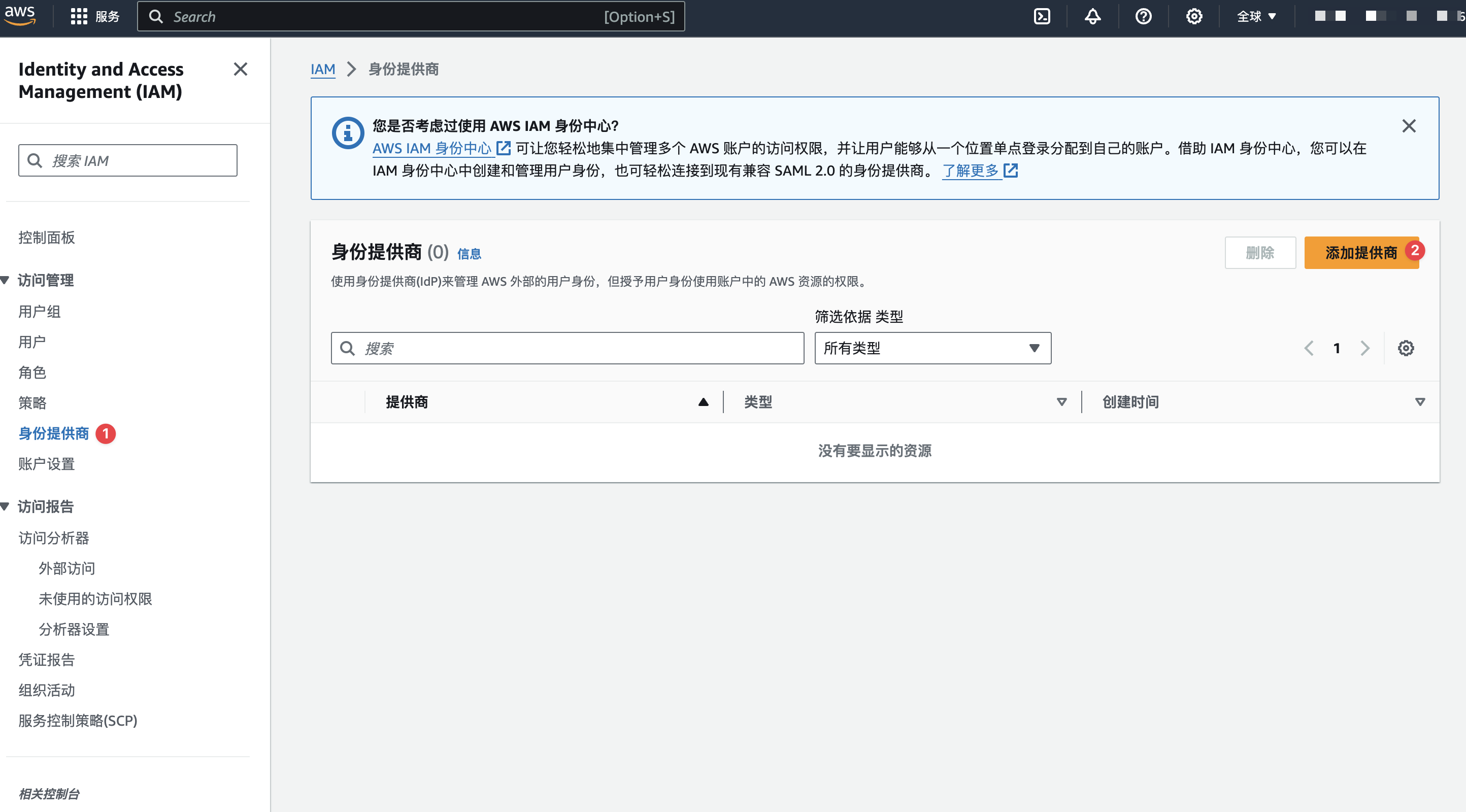Open 用户 in the sidebar
Screen dimensions: 1466x812
pos(32,342)
